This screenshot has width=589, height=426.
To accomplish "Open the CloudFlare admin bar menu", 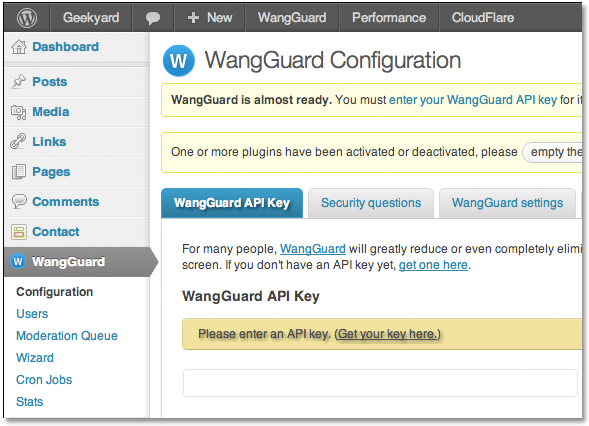I will (x=483, y=18).
